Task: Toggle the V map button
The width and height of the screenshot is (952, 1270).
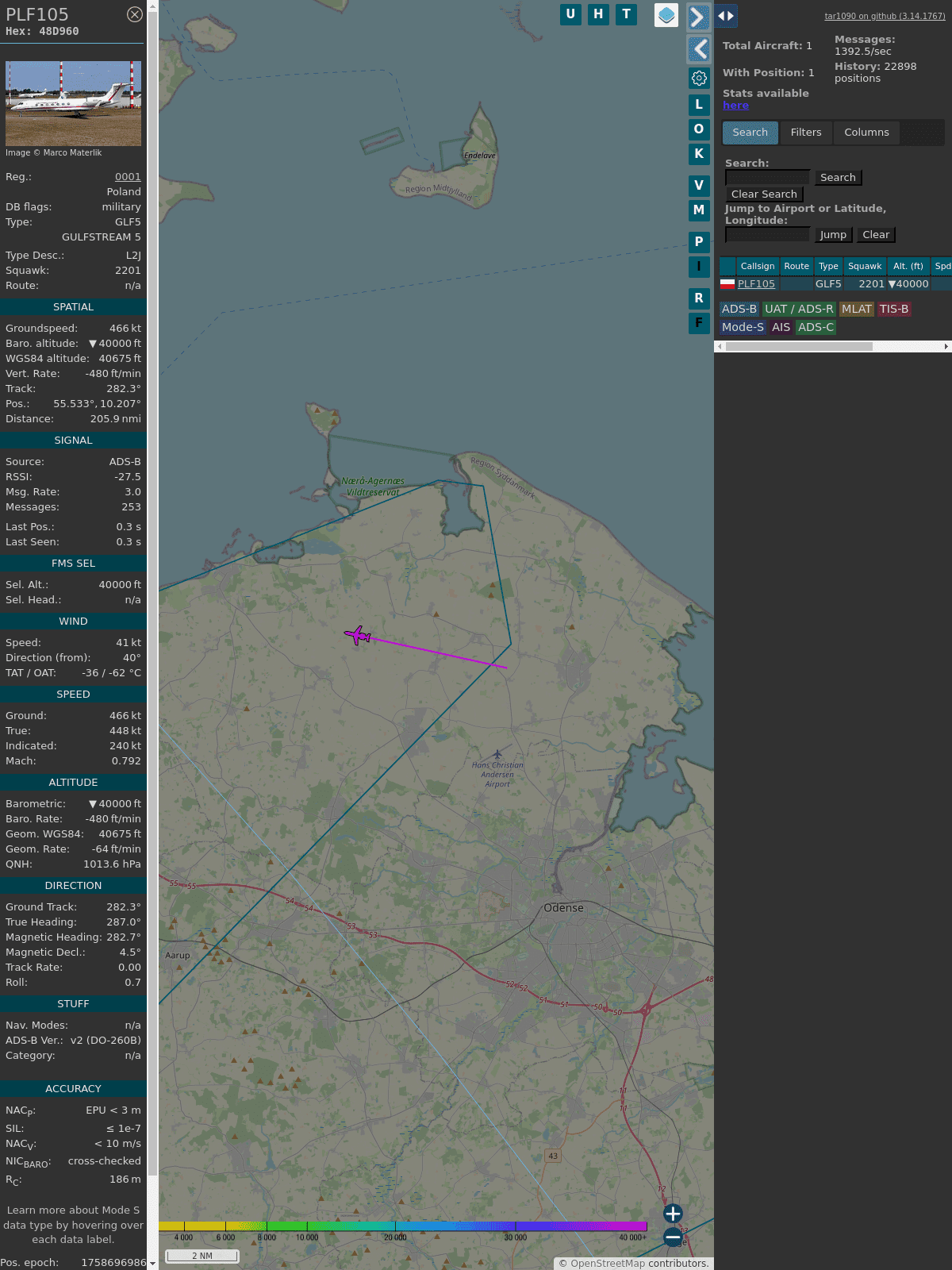Action: coord(699,186)
